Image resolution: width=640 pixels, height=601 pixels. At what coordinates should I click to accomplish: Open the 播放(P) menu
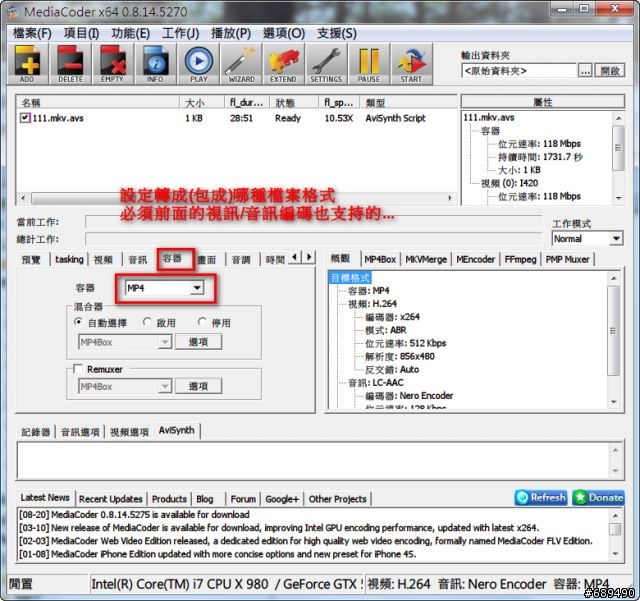(x=231, y=33)
